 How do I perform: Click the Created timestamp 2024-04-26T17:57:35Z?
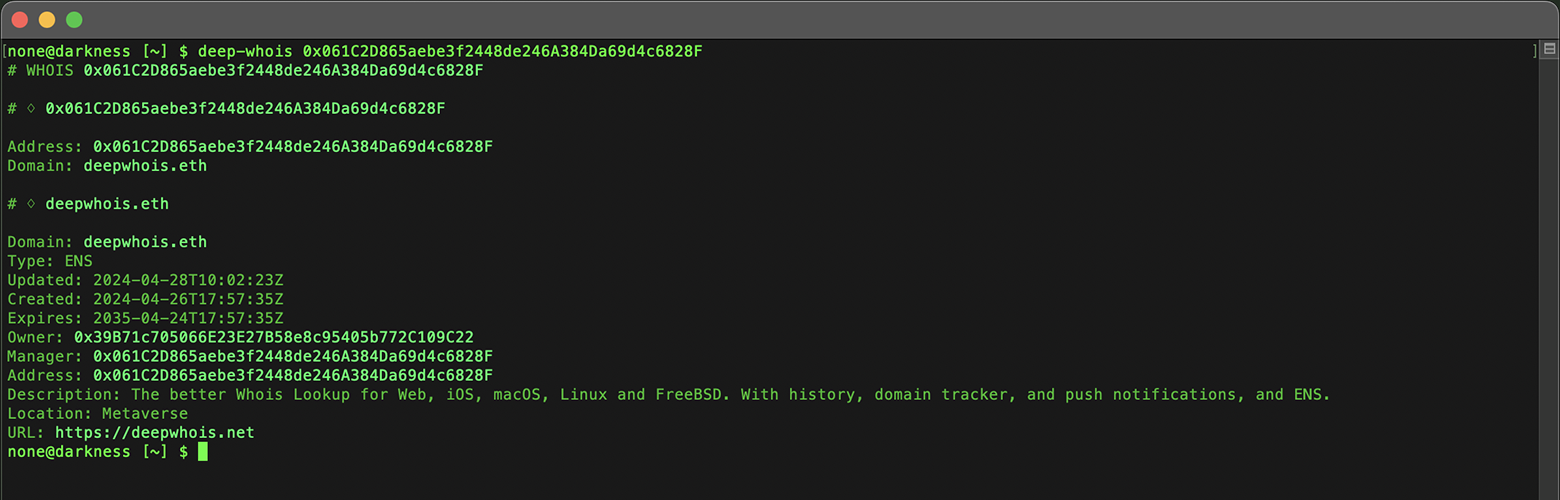188,300
